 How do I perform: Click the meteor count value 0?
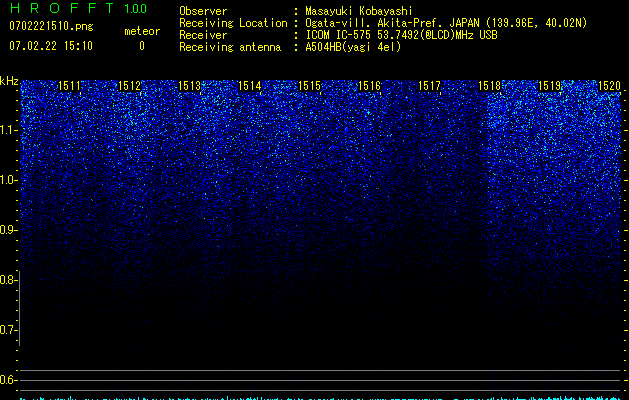(x=142, y=46)
